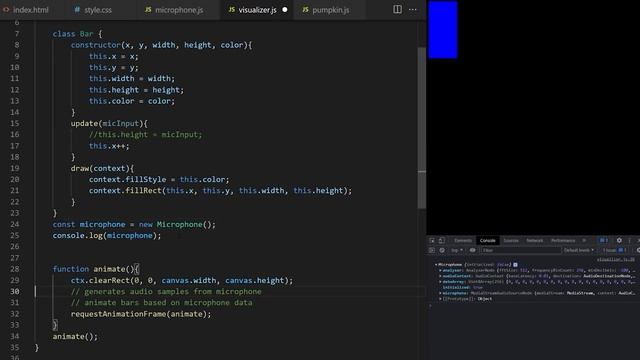Collapse the logged Microphone object
This screenshot has width=640, height=360.
[436, 264]
